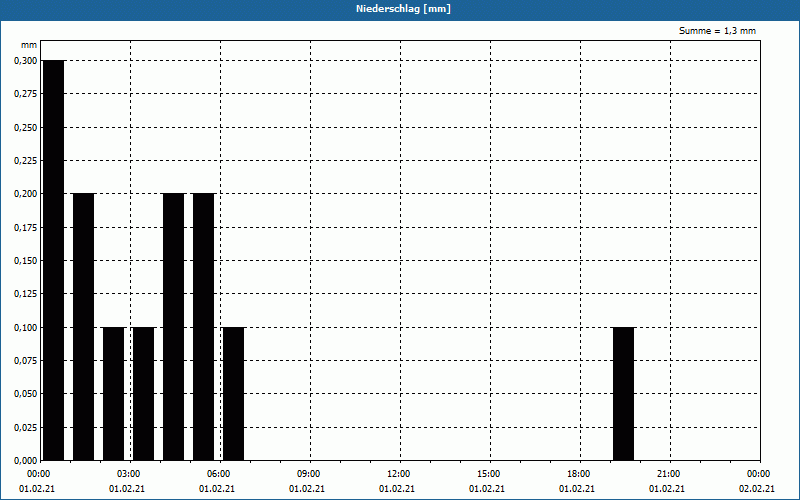
Task: Click the "00:00" label above date 02.02.21
Action: click(759, 474)
